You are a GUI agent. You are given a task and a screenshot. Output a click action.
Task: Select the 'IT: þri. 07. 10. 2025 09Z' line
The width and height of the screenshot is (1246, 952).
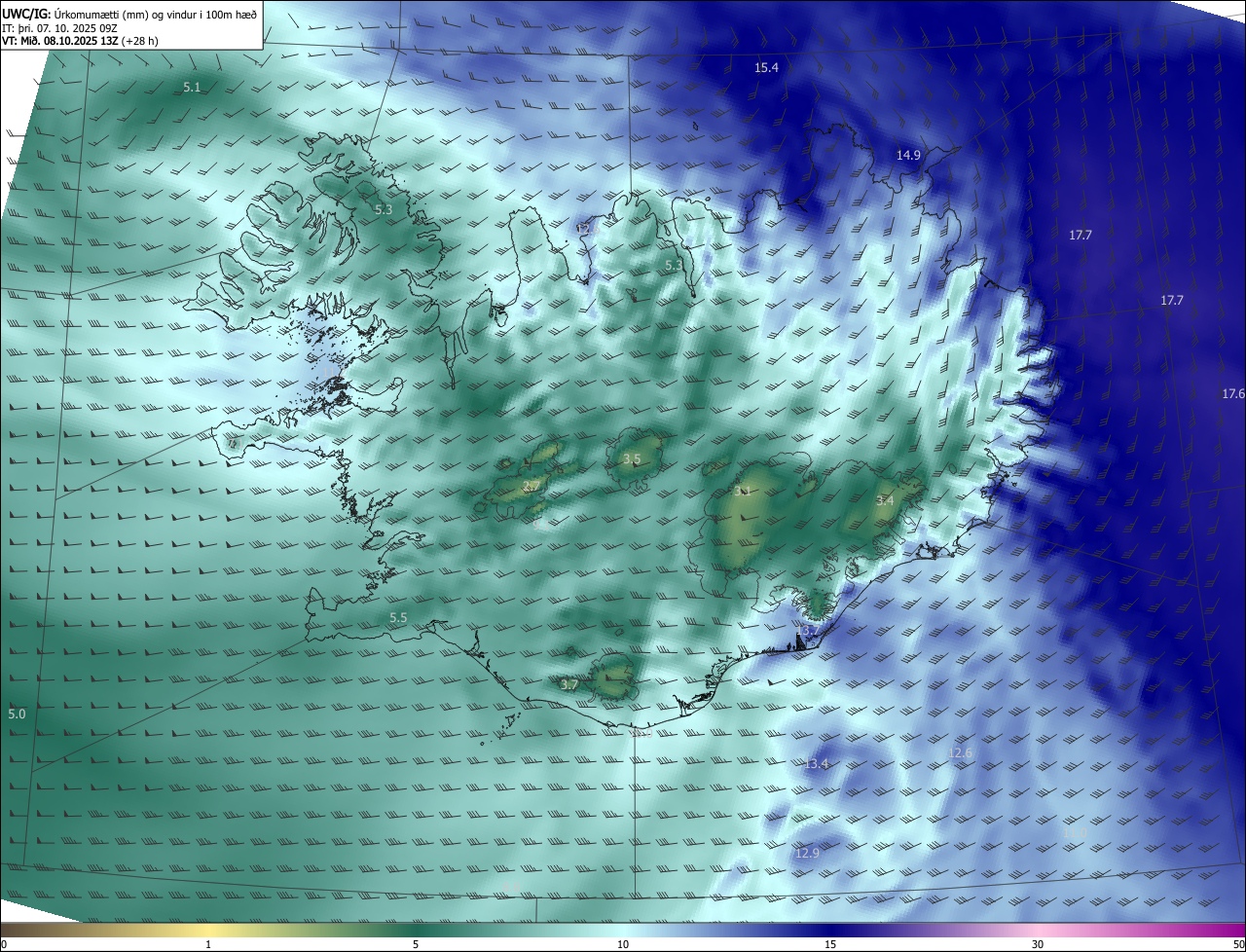tap(59, 28)
